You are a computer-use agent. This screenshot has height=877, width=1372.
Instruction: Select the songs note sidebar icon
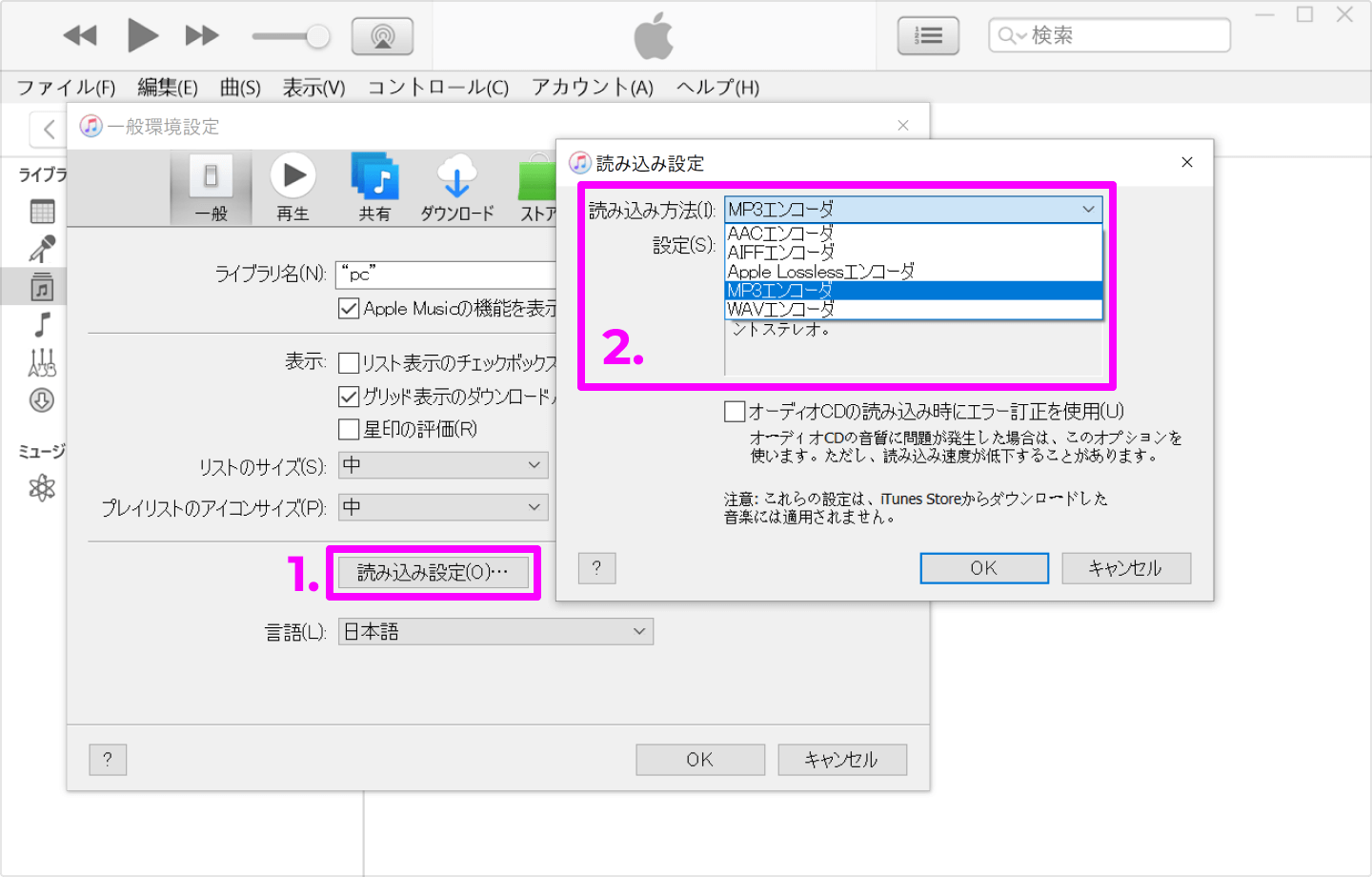click(42, 324)
